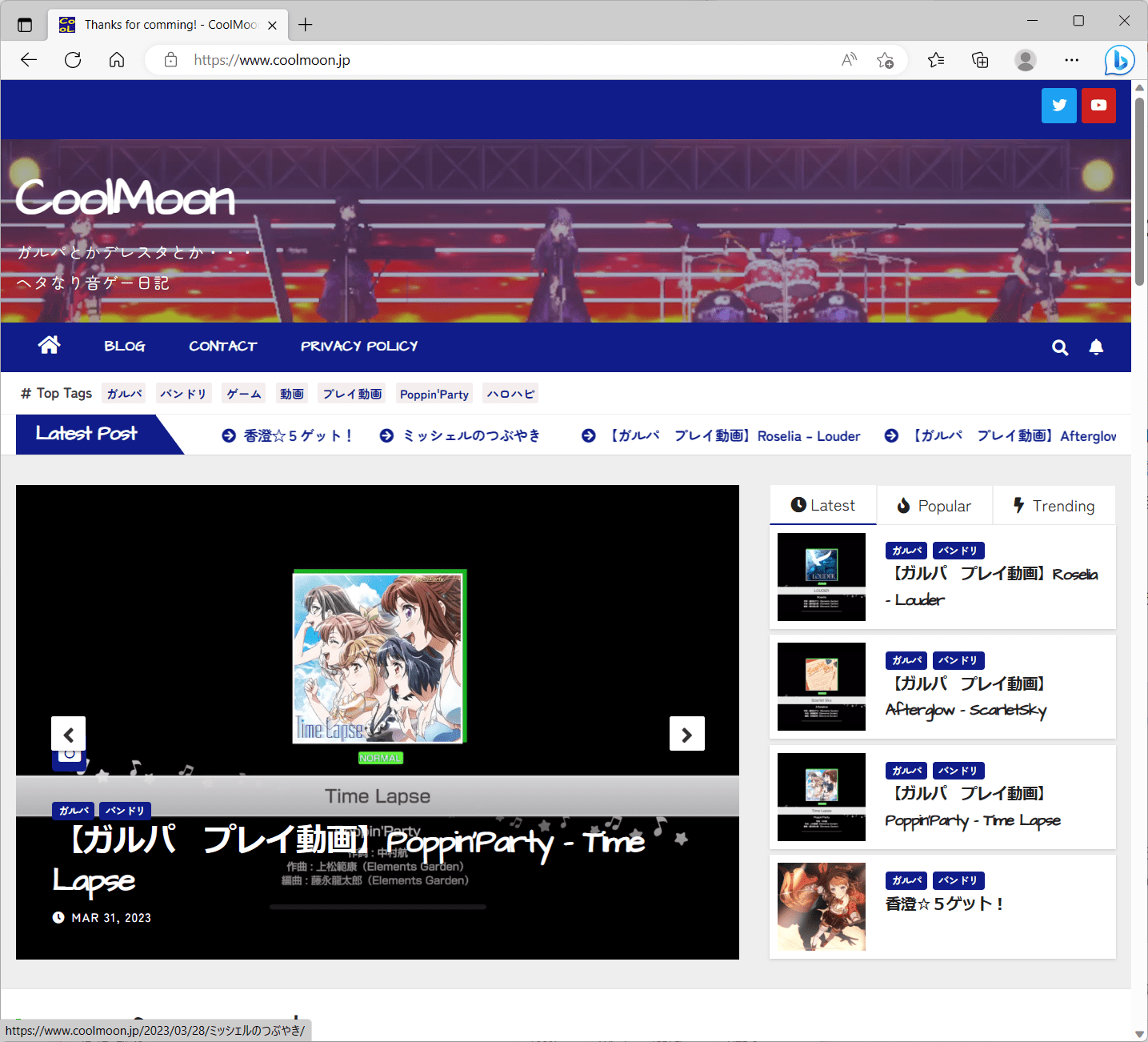Open BLOG menu item
Viewport: 1148px width, 1042px height.
pos(125,346)
